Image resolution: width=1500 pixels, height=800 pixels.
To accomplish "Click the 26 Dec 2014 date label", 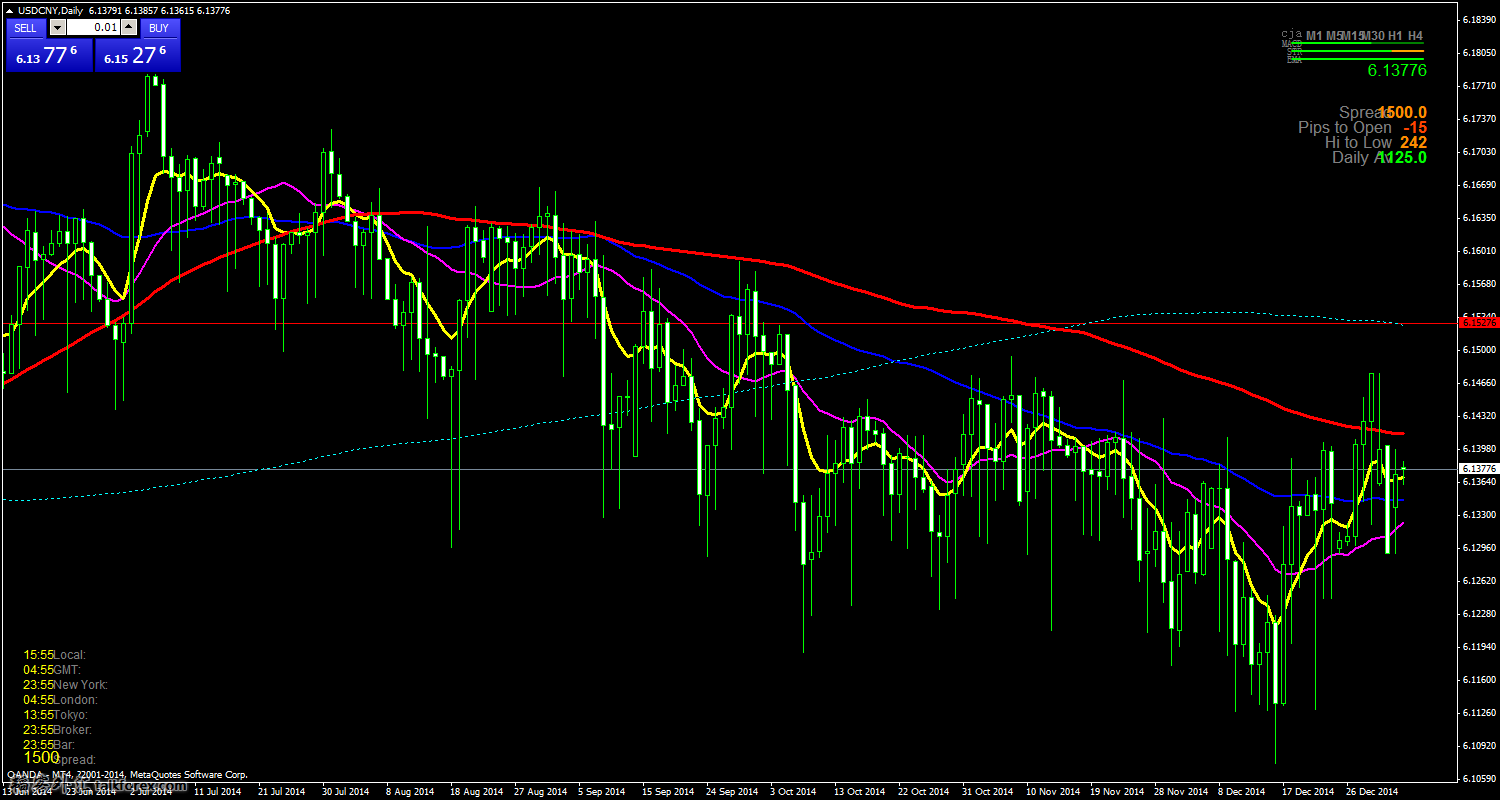I will (x=1372, y=791).
